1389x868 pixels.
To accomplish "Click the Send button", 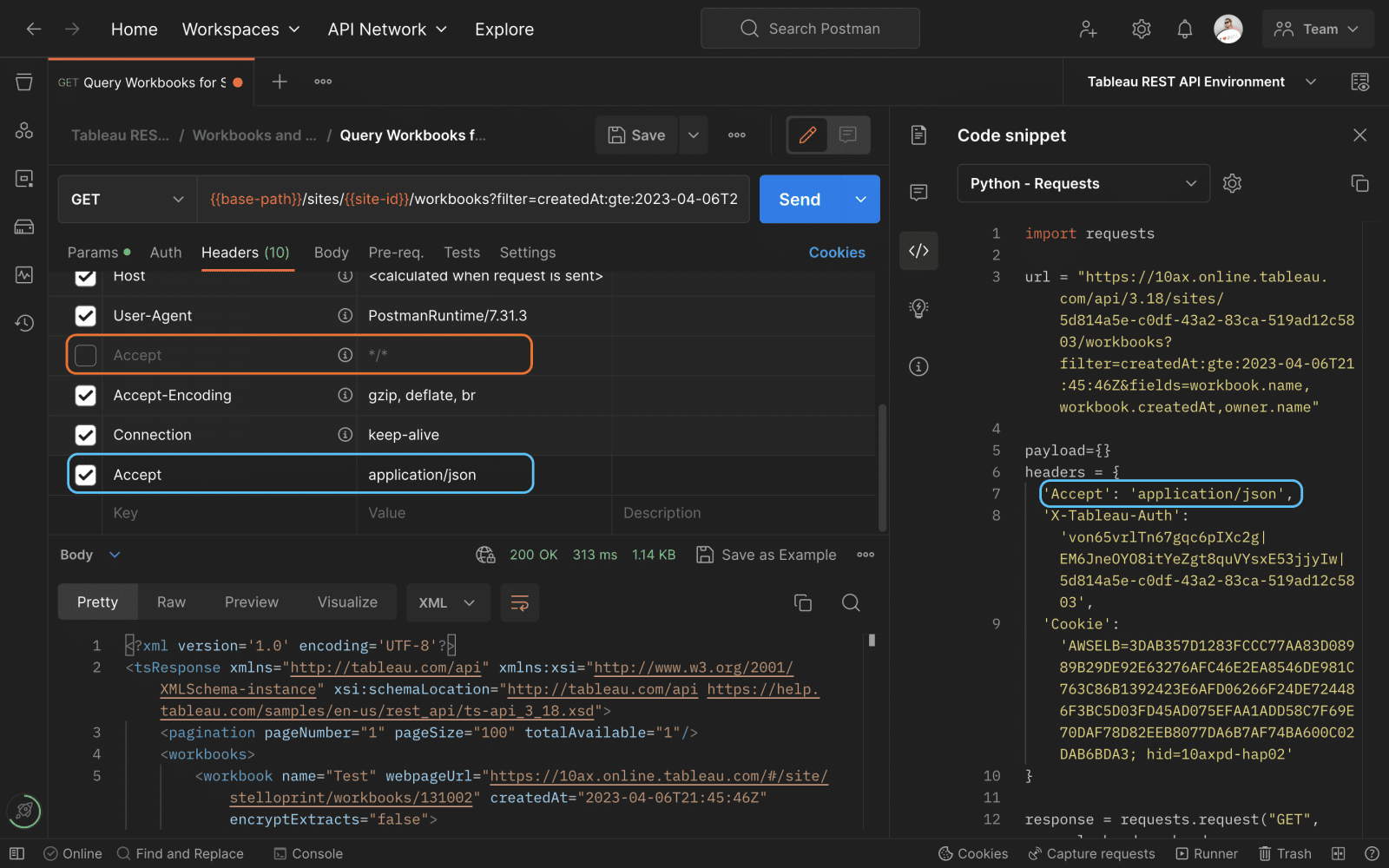I will click(800, 199).
